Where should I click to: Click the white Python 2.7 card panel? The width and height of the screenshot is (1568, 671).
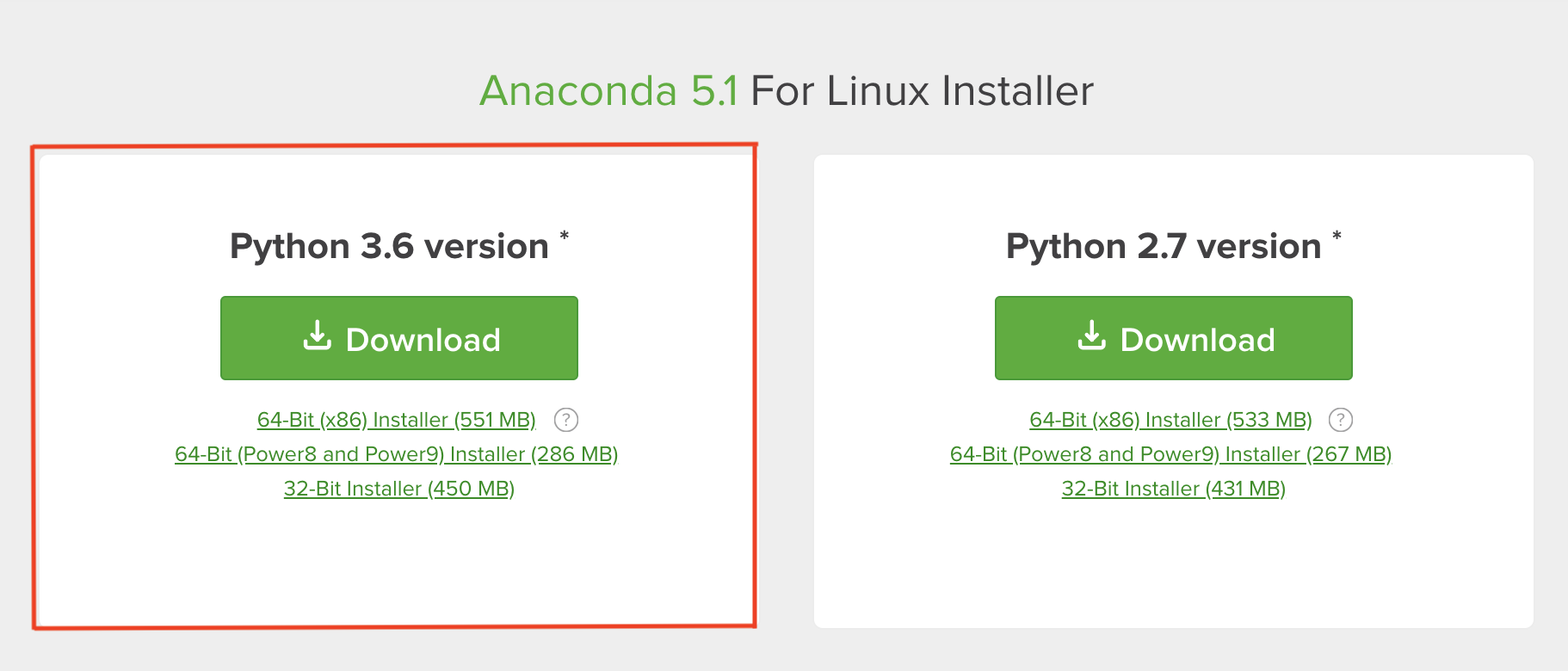point(1174,568)
